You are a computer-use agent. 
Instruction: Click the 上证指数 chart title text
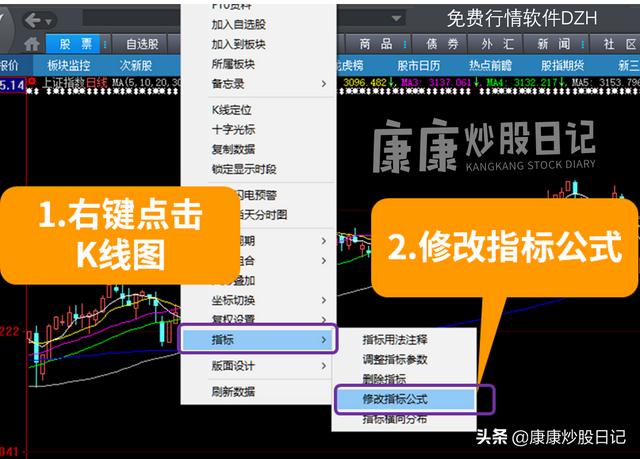[x=64, y=82]
